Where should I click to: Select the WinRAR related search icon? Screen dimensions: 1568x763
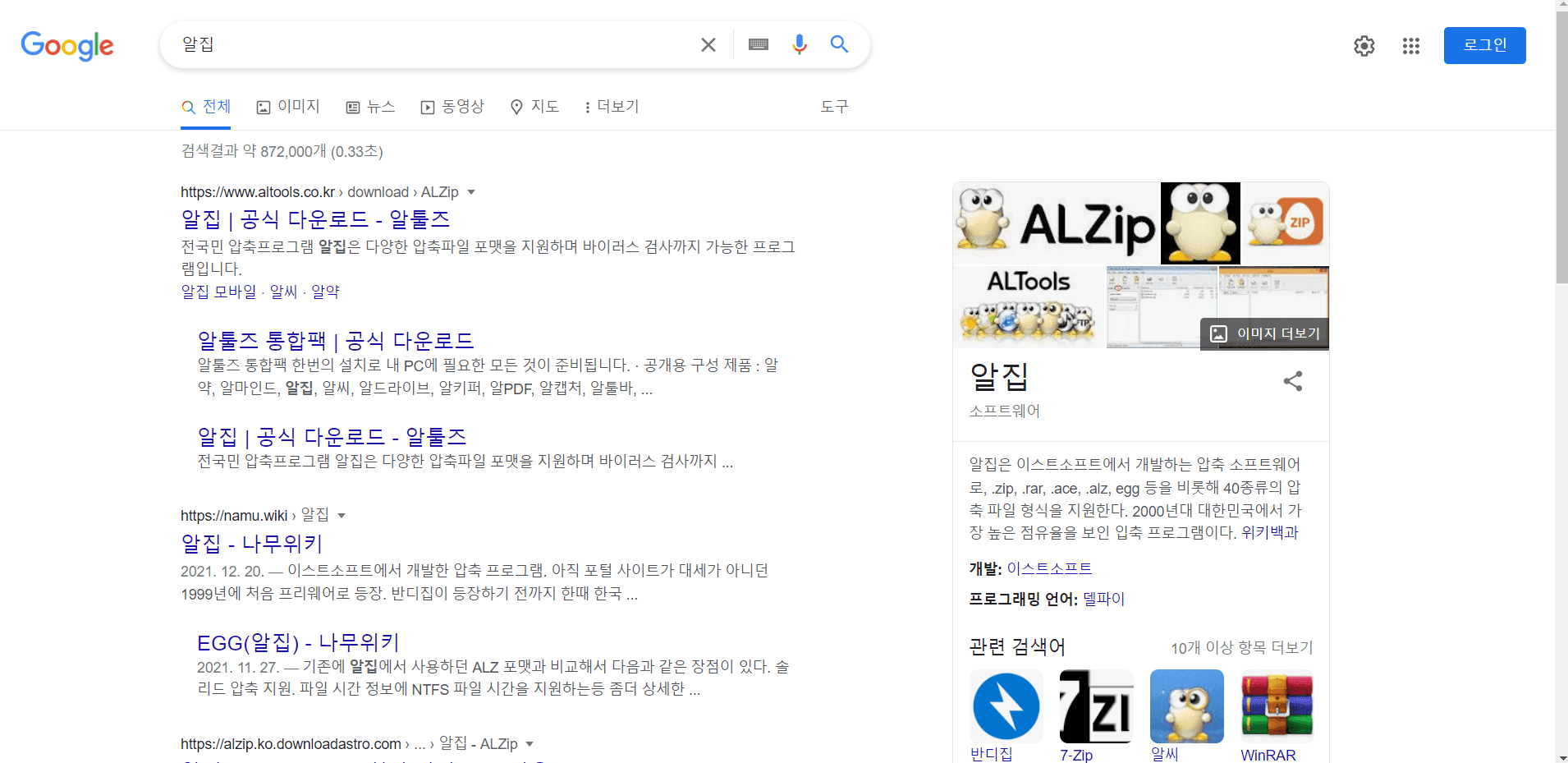[x=1277, y=706]
